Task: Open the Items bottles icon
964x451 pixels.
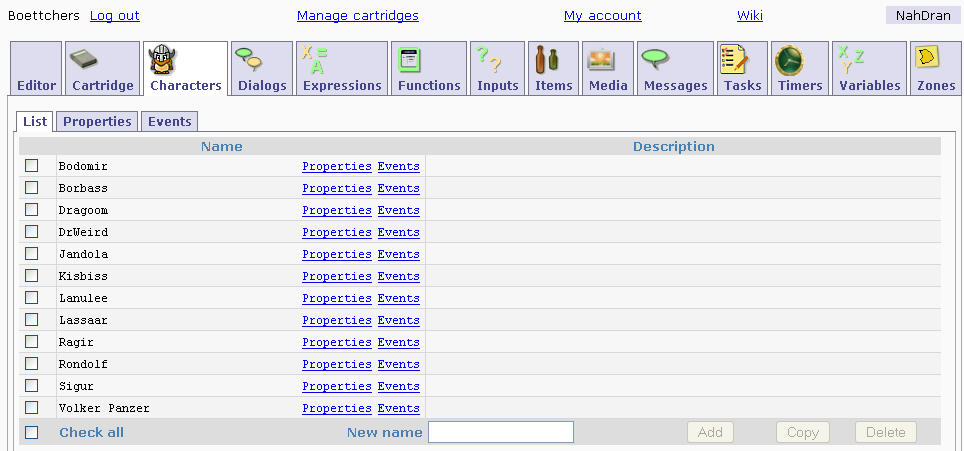Action: point(544,59)
